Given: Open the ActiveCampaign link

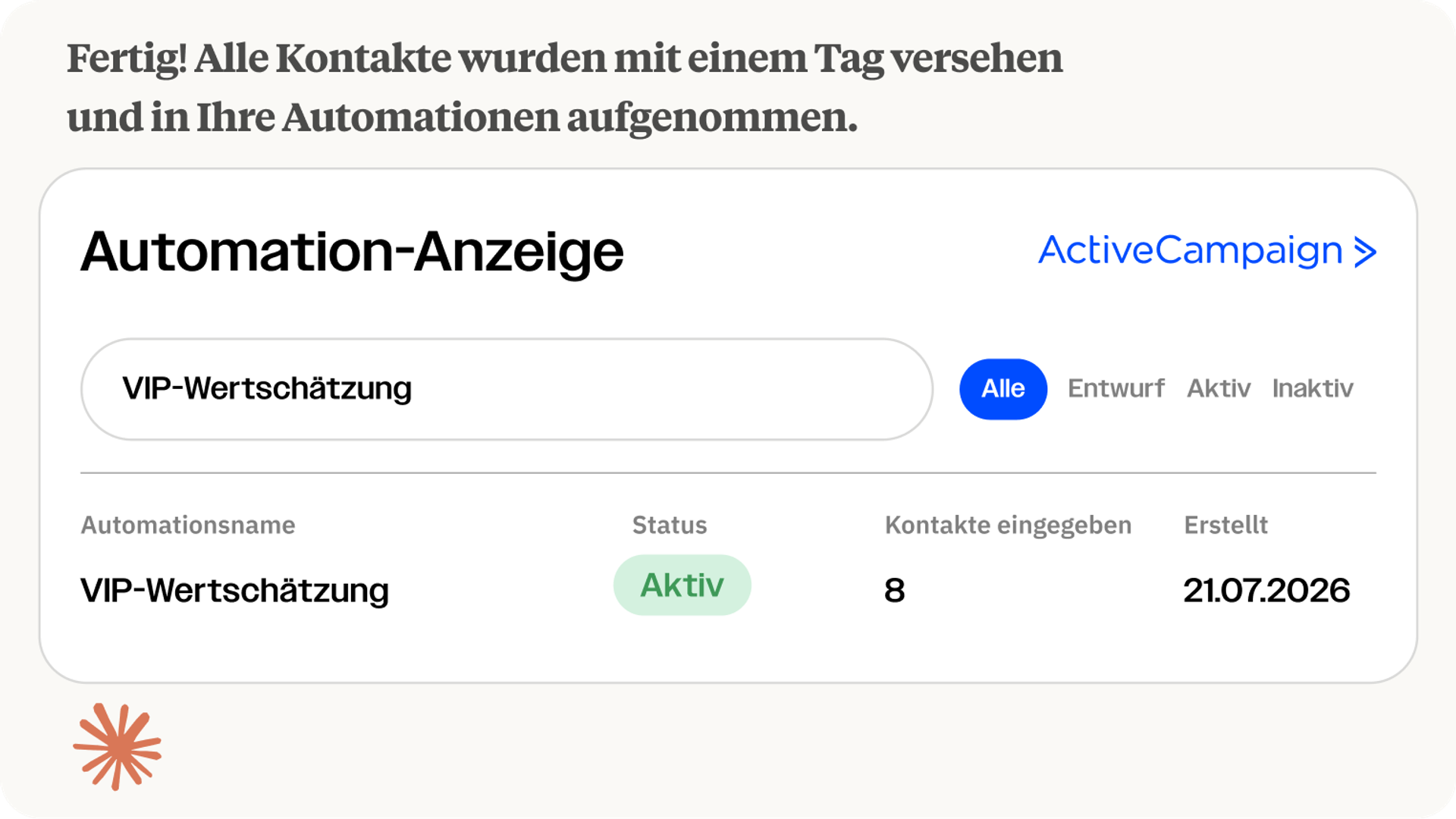Looking at the screenshot, I should coord(1207,251).
